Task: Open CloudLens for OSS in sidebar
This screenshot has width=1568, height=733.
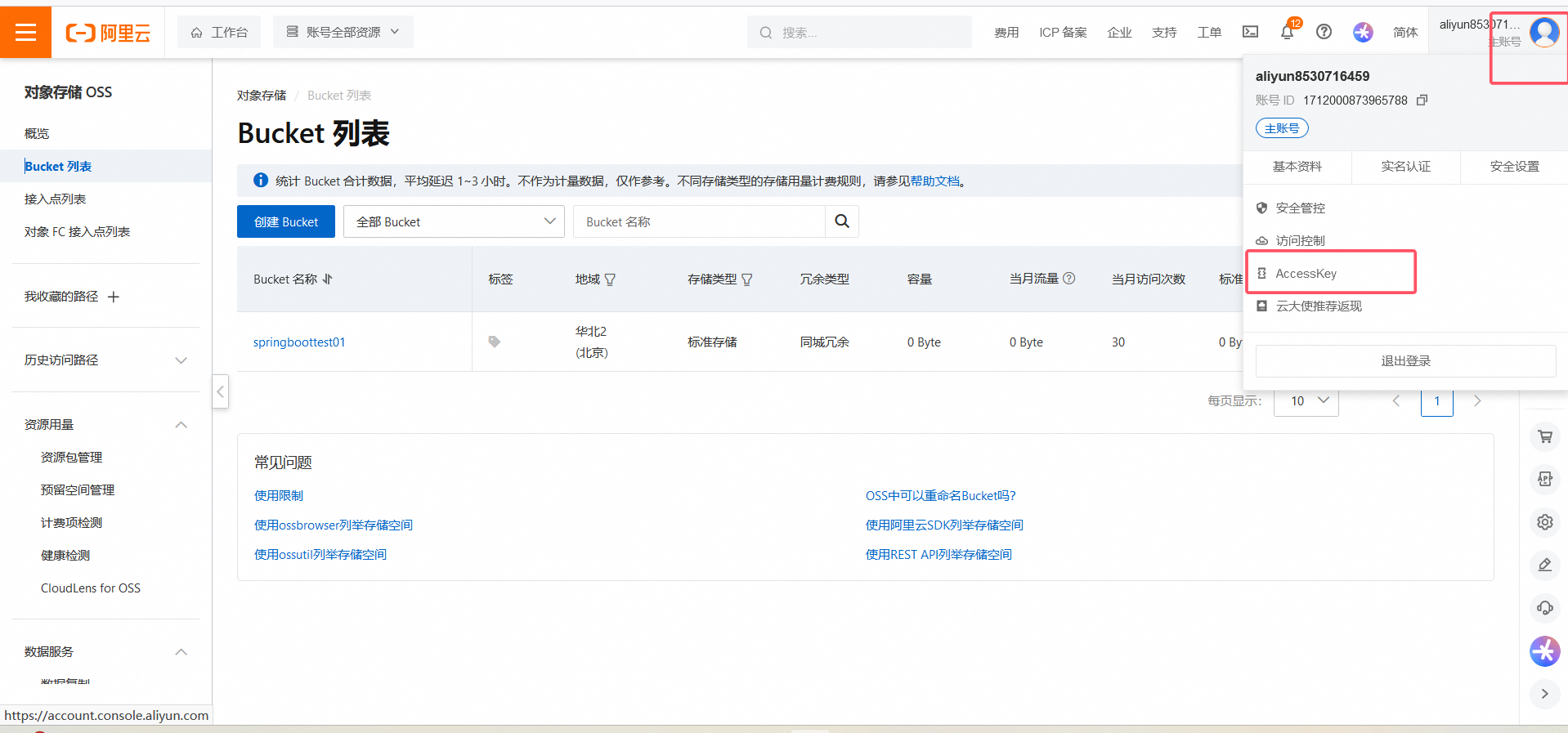Action: coord(91,588)
